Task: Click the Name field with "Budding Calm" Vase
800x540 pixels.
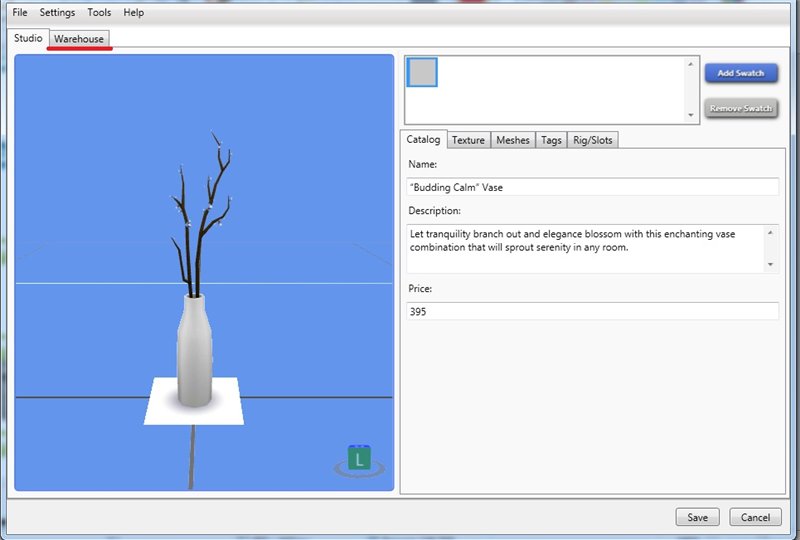Action: coord(592,187)
